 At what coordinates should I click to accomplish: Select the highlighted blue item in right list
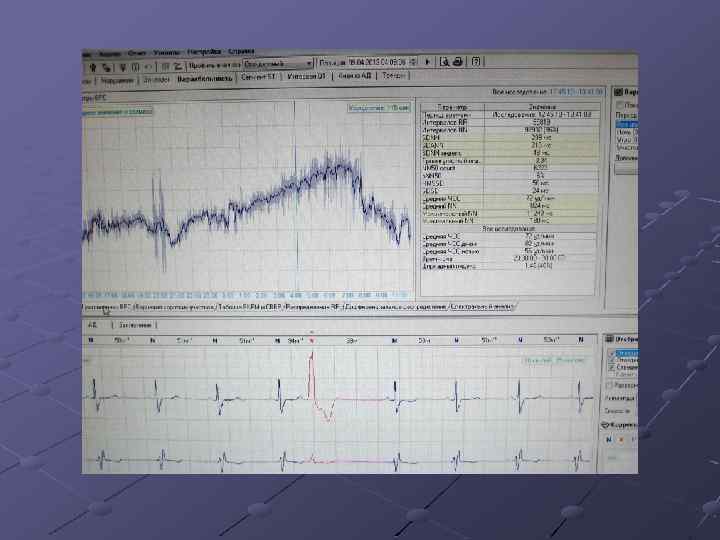click(627, 124)
